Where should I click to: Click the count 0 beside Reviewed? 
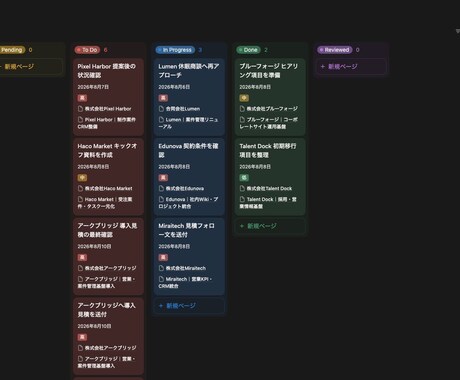point(358,50)
